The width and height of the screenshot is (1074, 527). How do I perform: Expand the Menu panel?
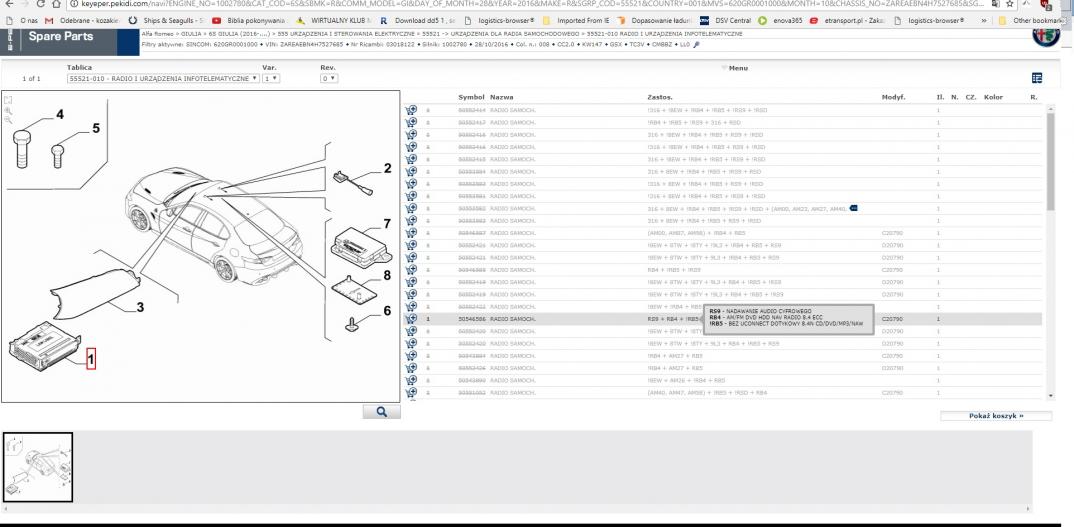pos(733,68)
